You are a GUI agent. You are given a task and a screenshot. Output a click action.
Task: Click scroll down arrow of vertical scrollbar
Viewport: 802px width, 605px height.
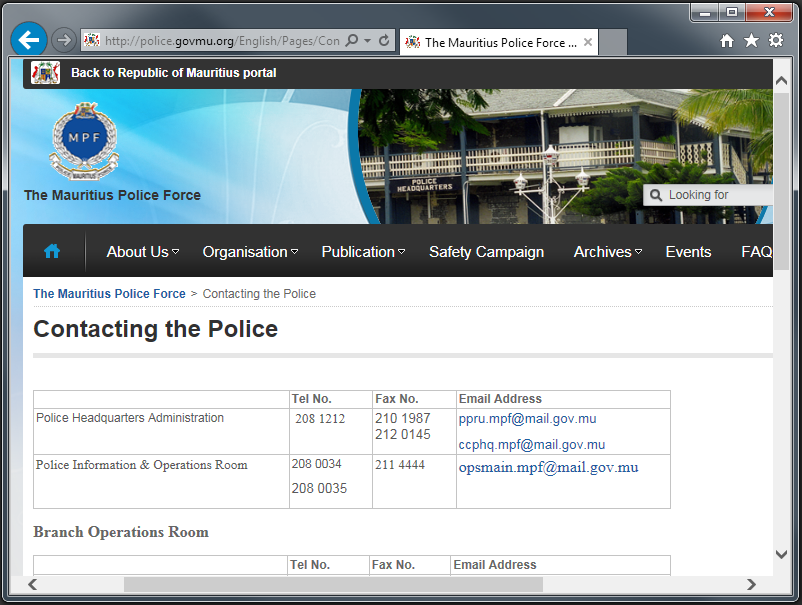[x=781, y=554]
